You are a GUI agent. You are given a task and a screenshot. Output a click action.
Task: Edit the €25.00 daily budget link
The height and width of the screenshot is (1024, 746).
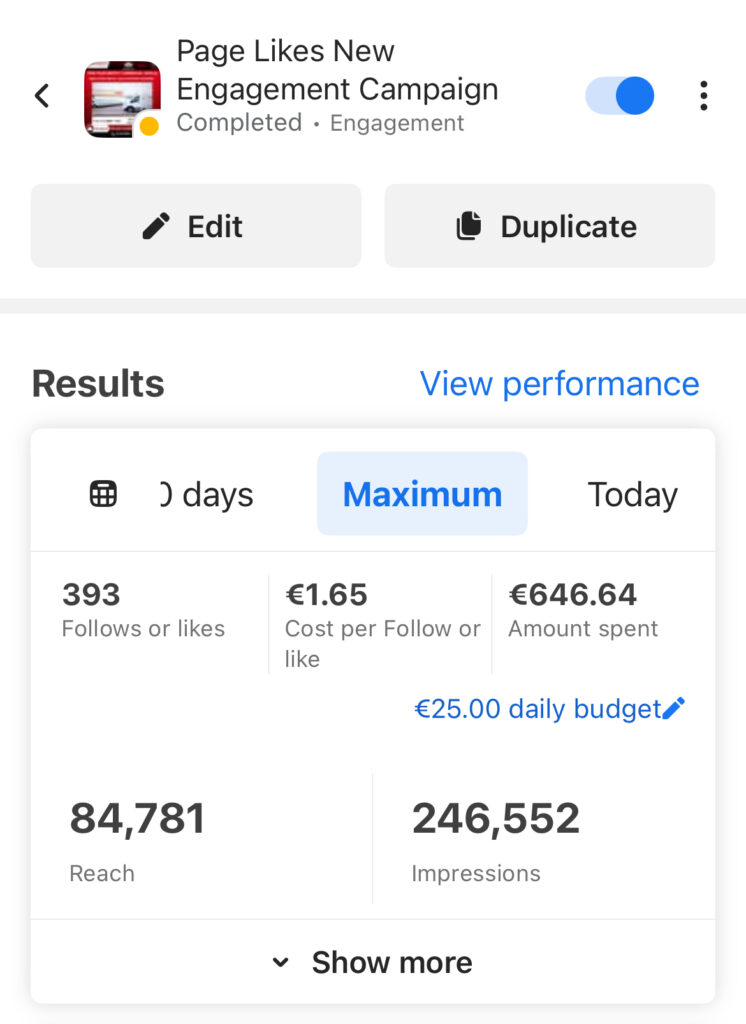click(538, 709)
